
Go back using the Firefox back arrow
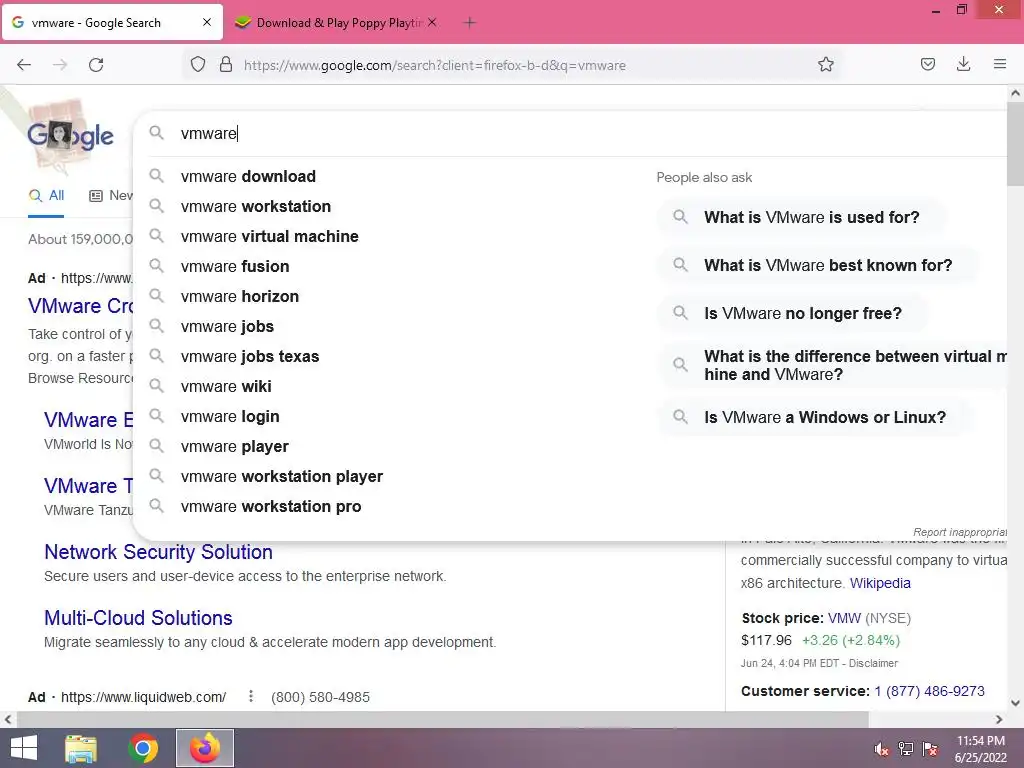tap(24, 65)
